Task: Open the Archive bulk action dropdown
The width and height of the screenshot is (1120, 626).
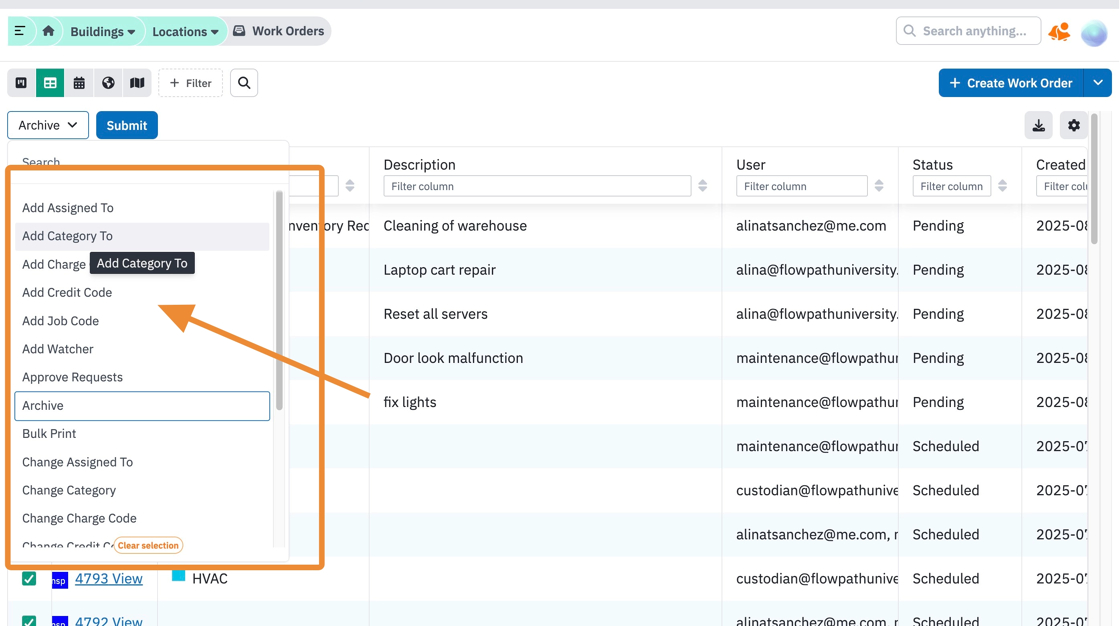Action: 48,125
